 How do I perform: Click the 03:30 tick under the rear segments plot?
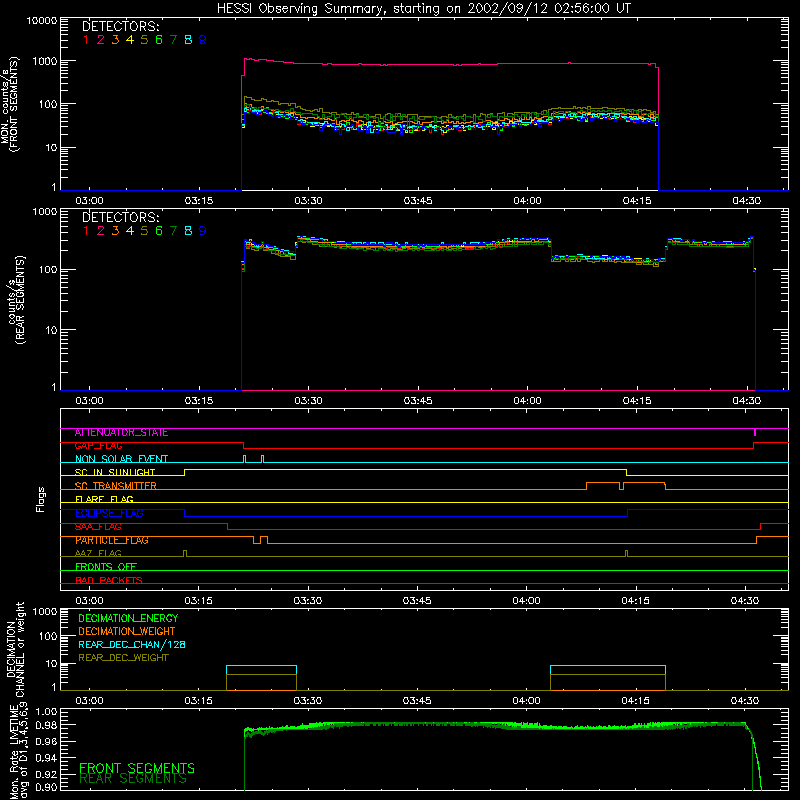(x=308, y=401)
